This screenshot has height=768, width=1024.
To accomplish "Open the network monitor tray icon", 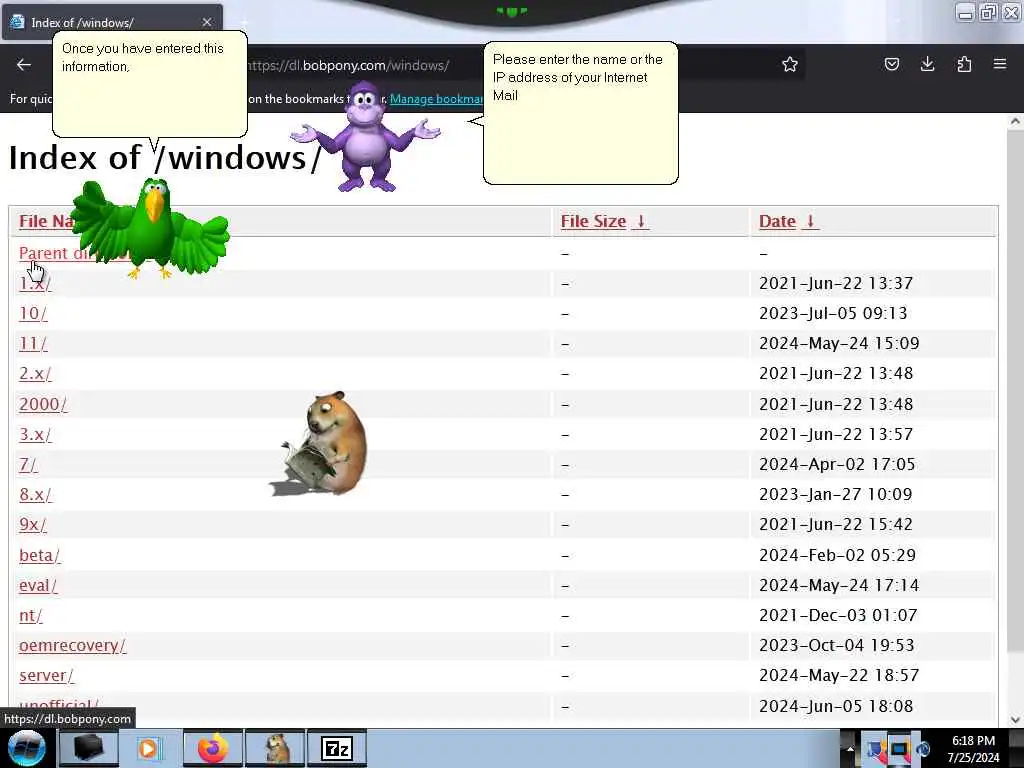I will [x=900, y=749].
